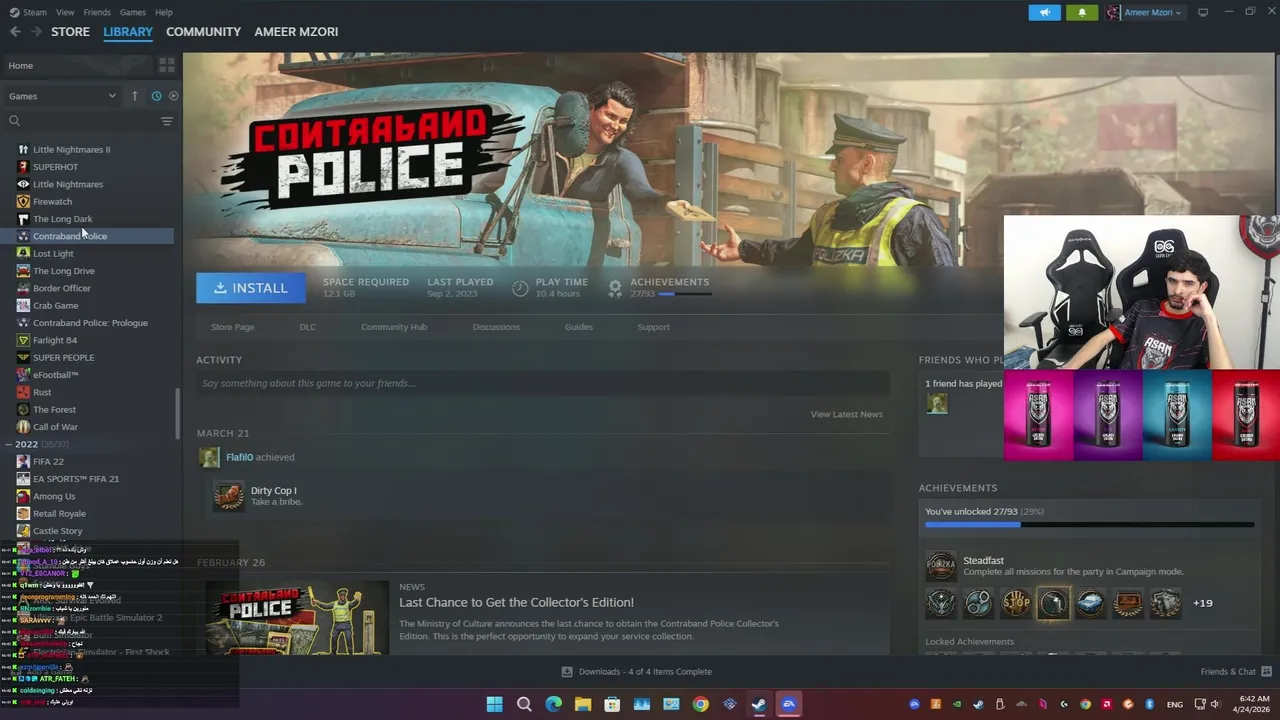Click the activity status input field

543,383
